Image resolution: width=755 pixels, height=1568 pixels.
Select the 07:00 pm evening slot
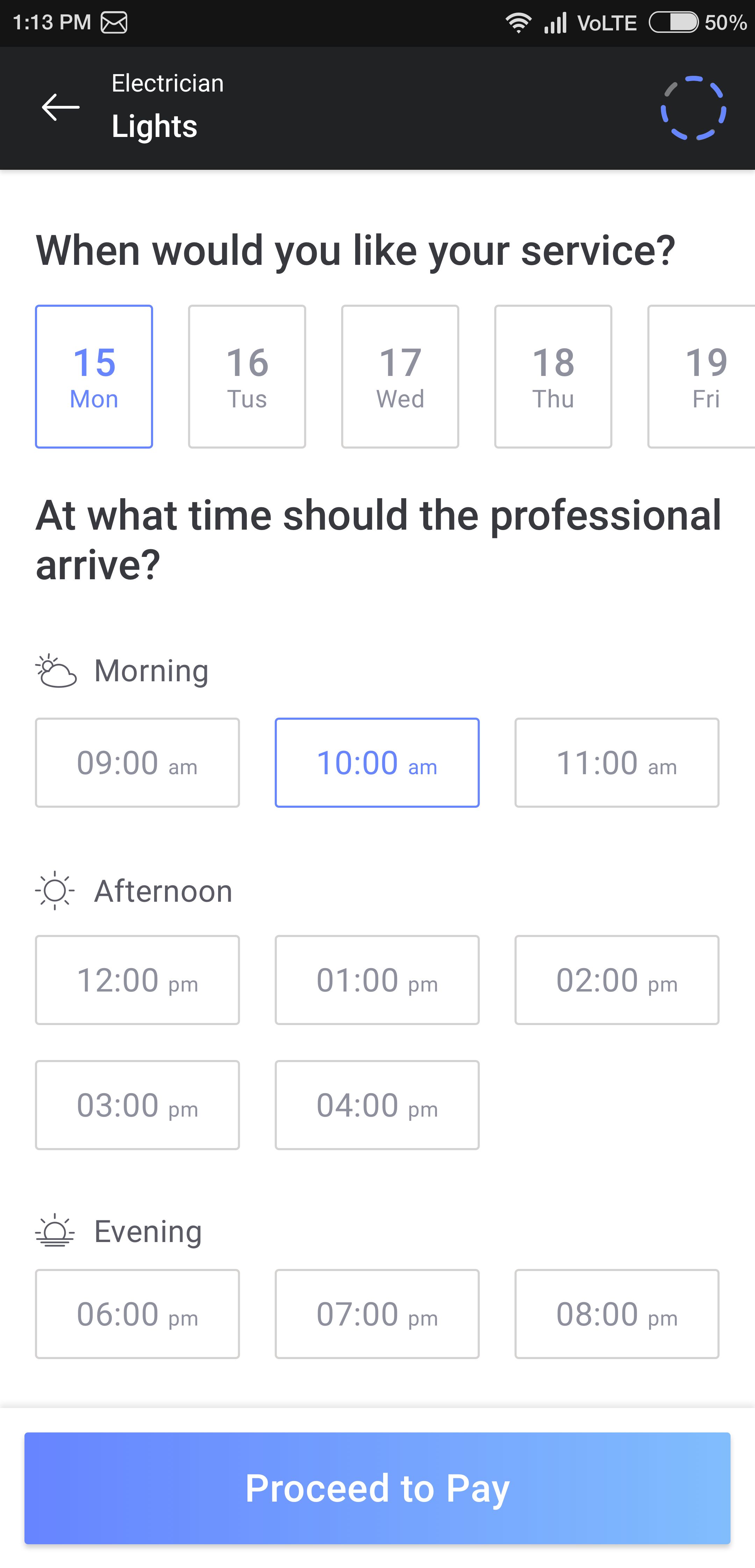tap(377, 1314)
